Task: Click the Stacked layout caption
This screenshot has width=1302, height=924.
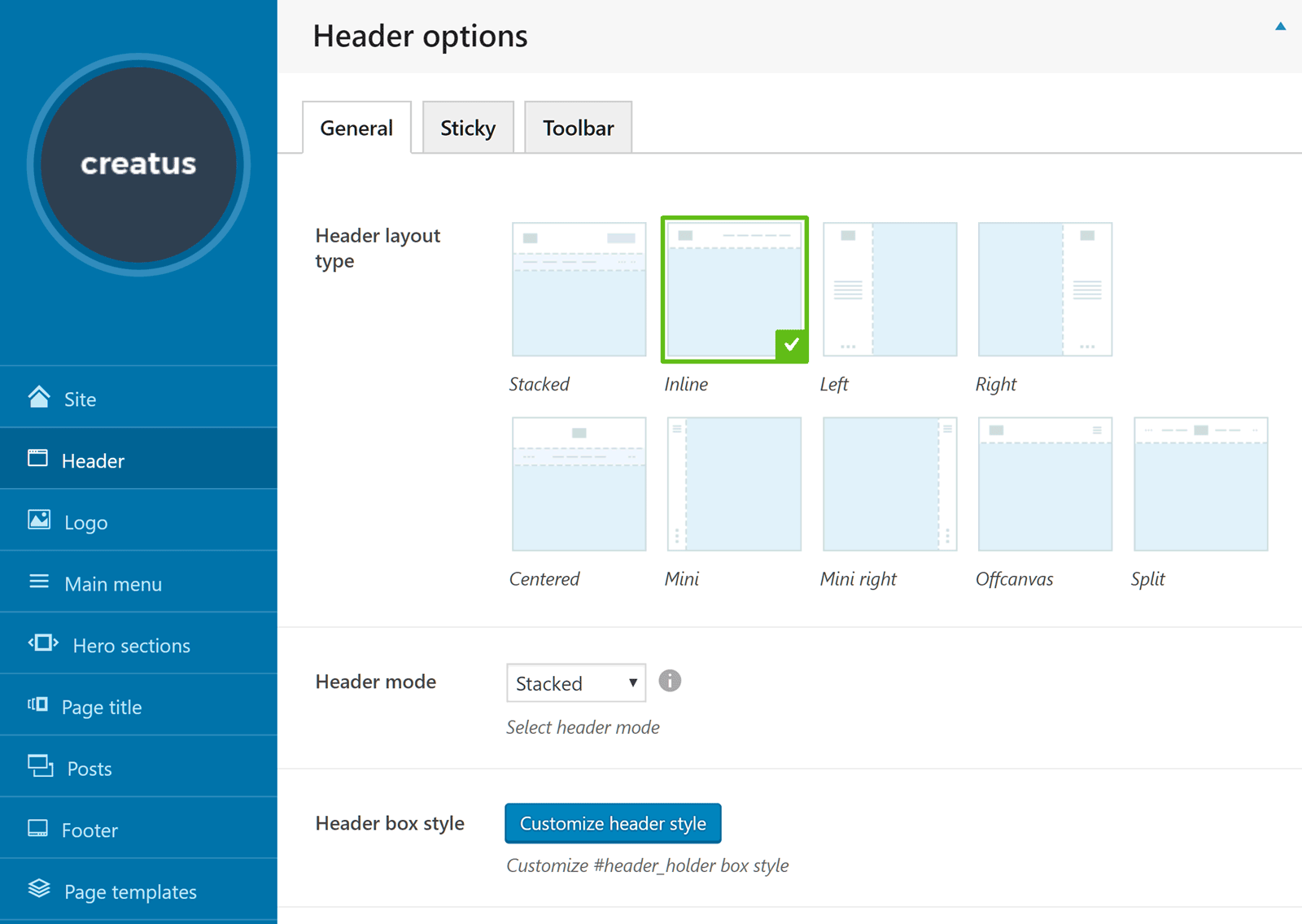Action: pyautogui.click(x=540, y=384)
